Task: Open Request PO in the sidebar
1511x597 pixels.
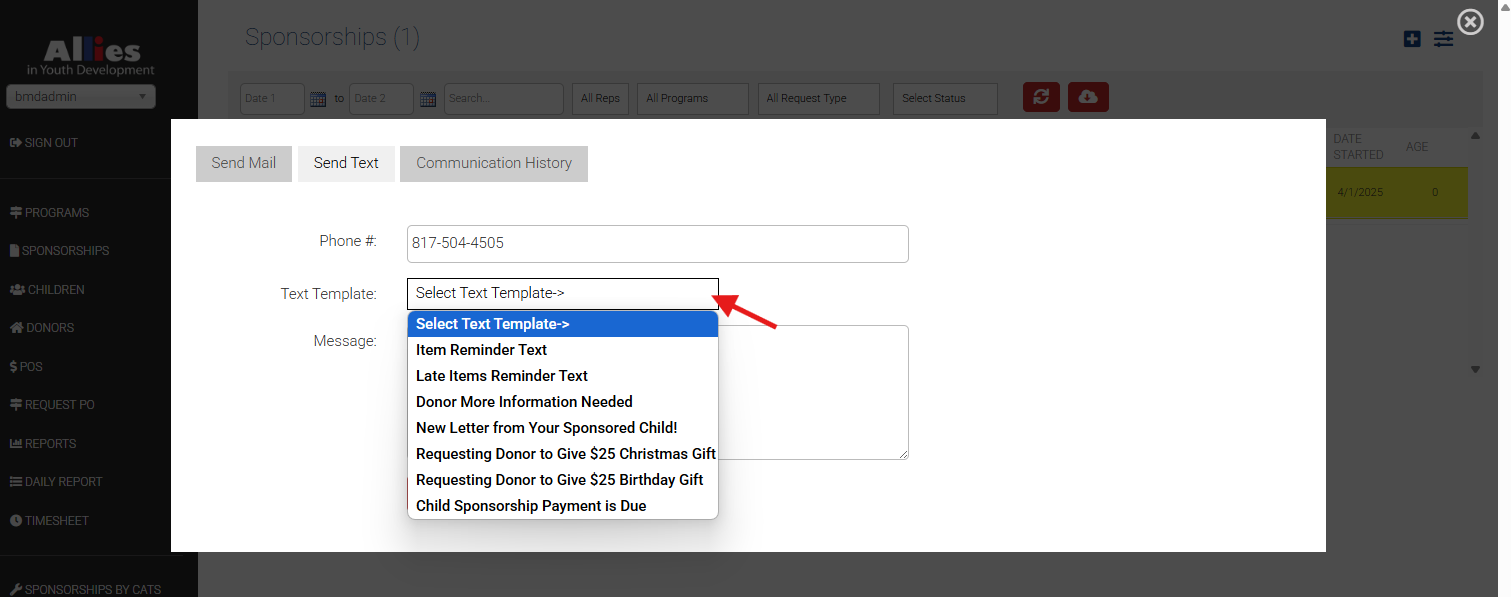Action: pos(52,405)
